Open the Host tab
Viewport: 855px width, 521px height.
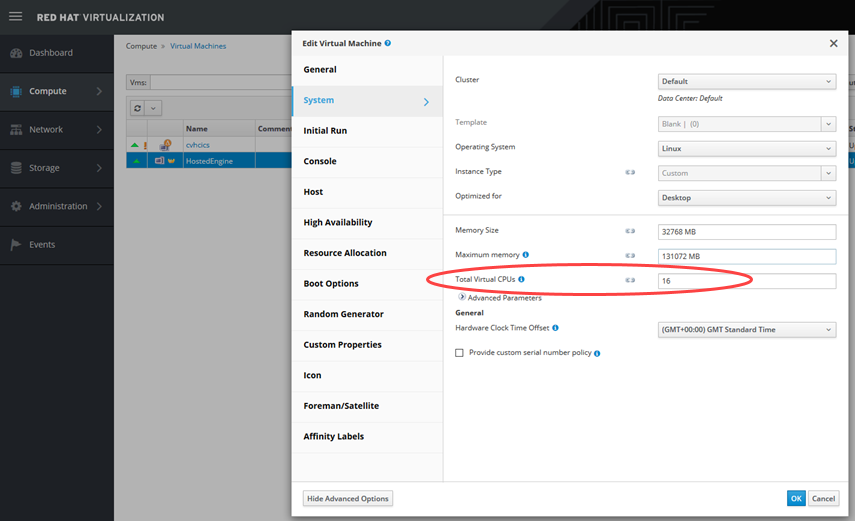(x=367, y=192)
